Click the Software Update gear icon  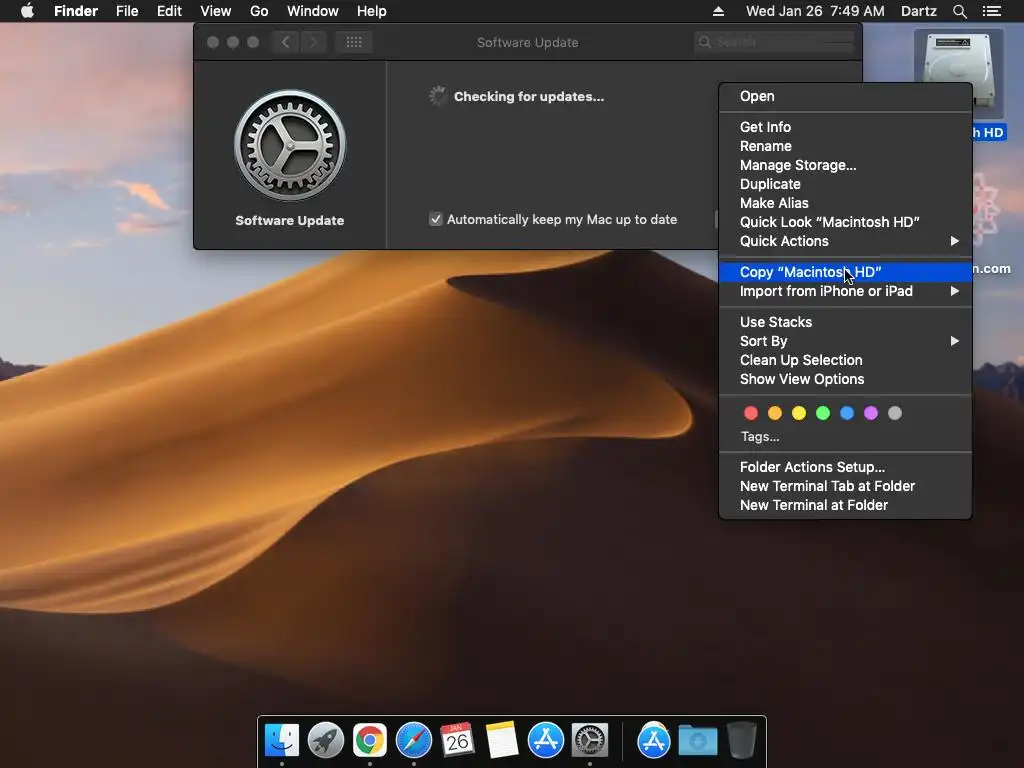(290, 145)
